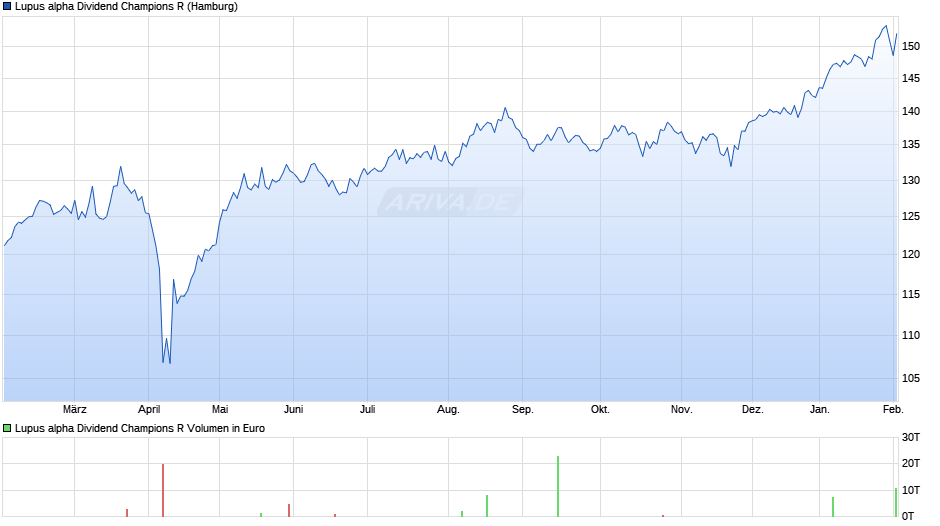940x526 pixels.
Task: Click the 'März' month label
Action: (75, 409)
